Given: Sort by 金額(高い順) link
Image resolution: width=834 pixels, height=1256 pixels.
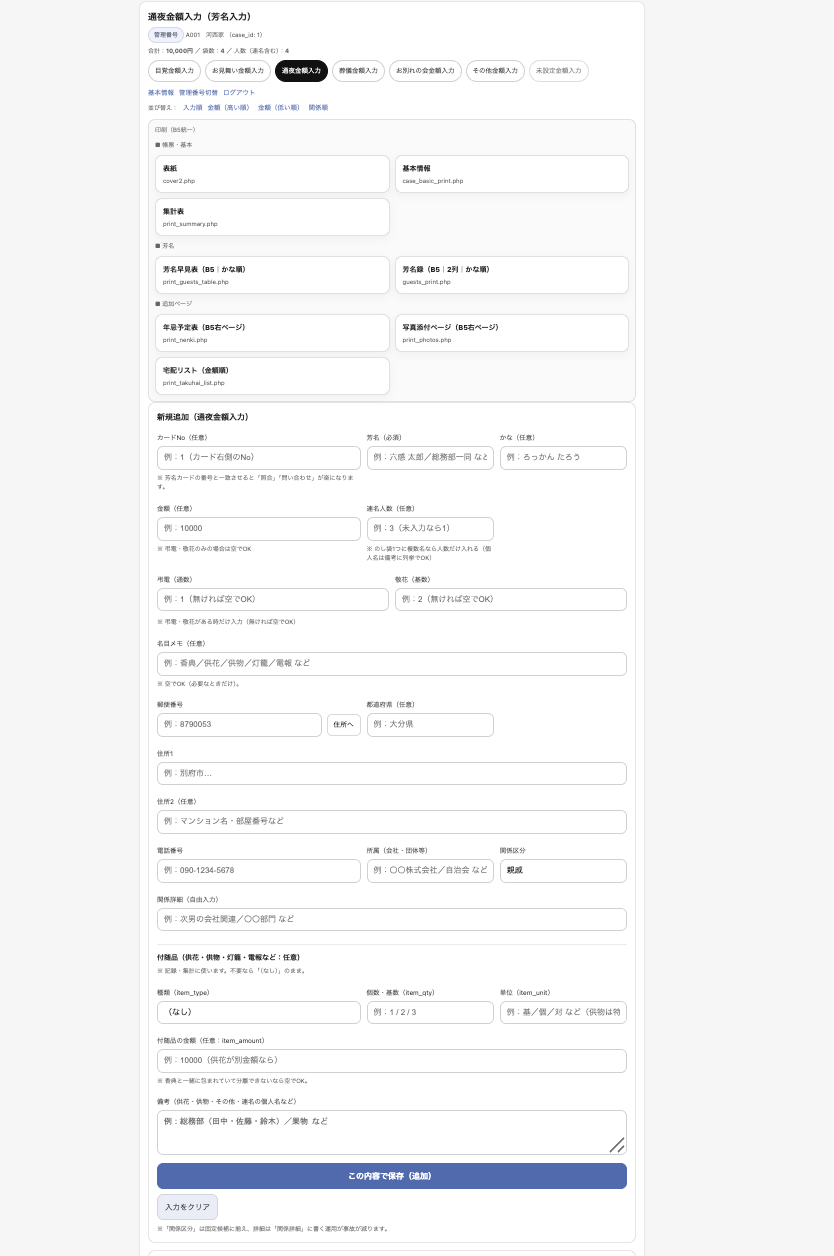Looking at the screenshot, I should click(x=229, y=107).
